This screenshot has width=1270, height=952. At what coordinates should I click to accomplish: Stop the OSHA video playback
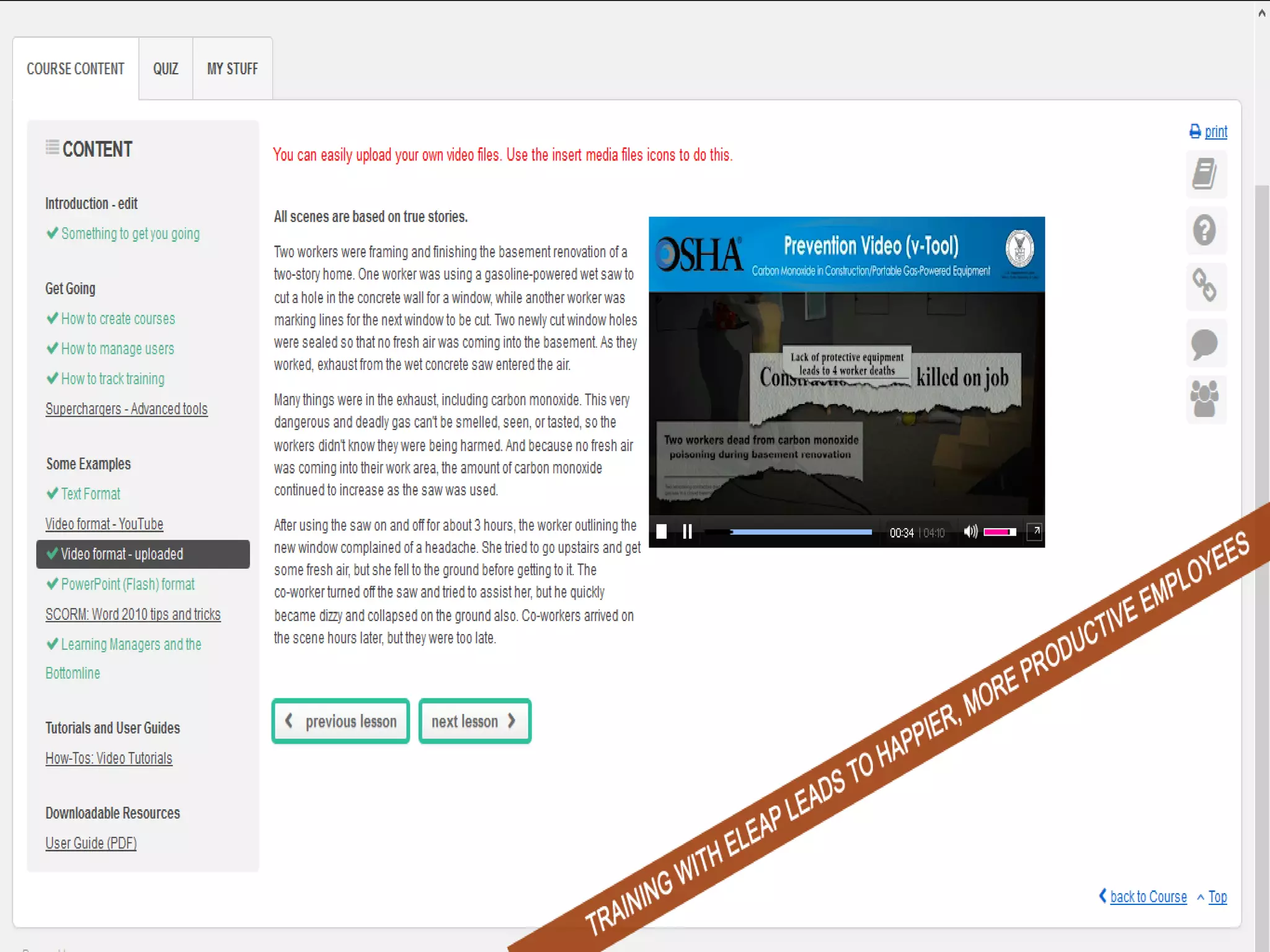(662, 532)
